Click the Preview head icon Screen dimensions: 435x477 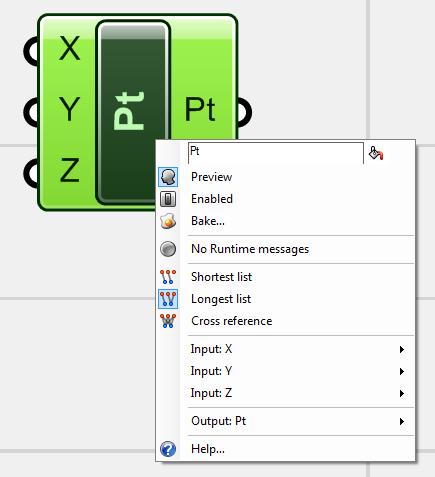[x=168, y=177]
